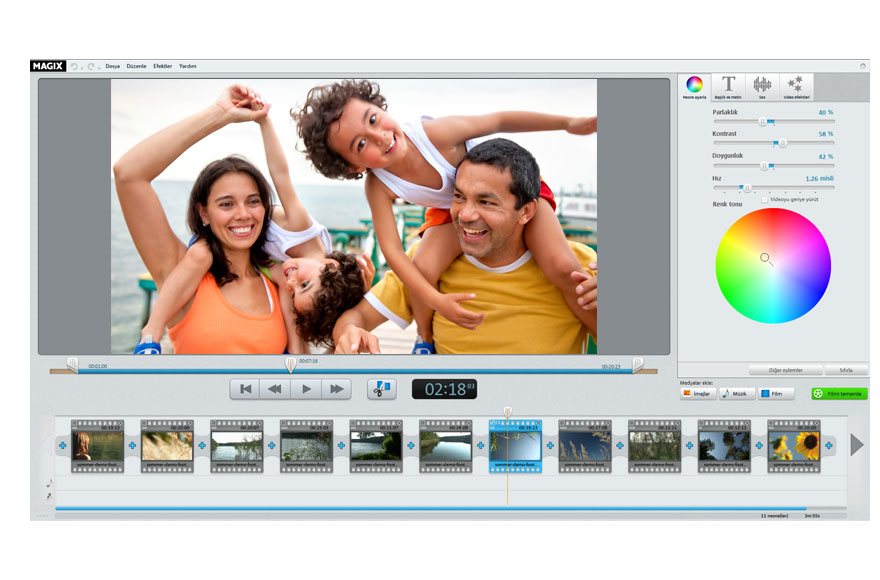Viewport: 880px width, 580px height.
Task: Show next clips with the right arrow
Action: pos(856,445)
